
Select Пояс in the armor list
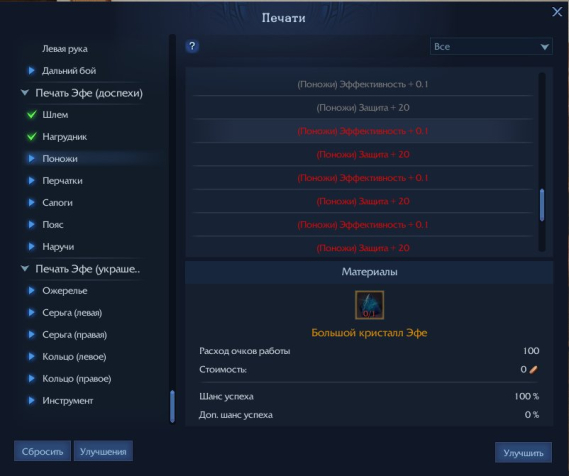53,225
